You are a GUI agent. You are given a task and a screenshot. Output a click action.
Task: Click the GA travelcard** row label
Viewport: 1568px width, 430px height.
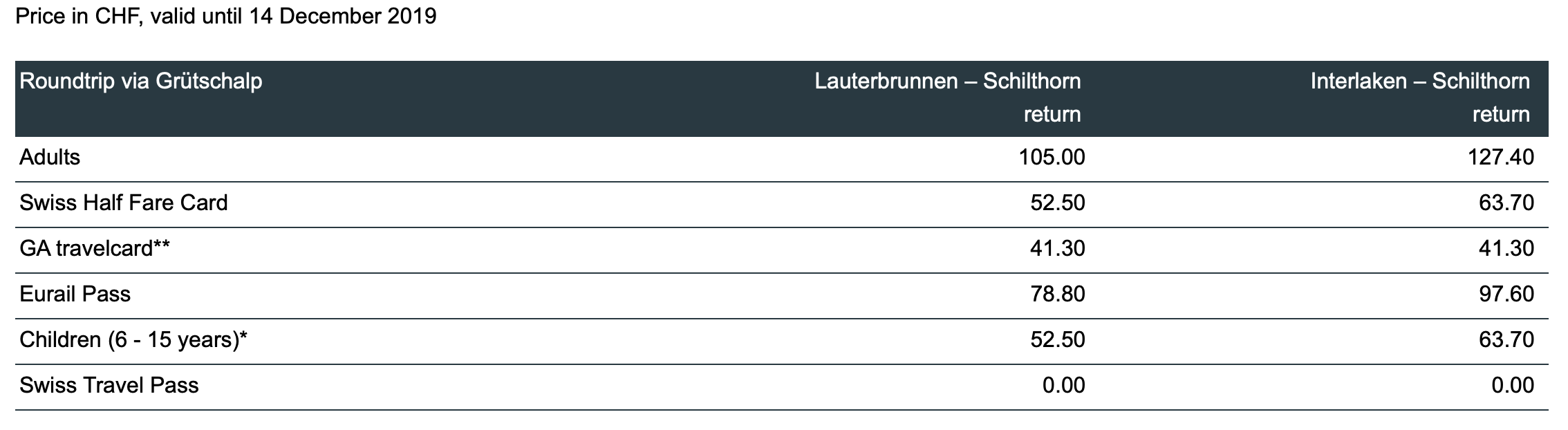[95, 249]
